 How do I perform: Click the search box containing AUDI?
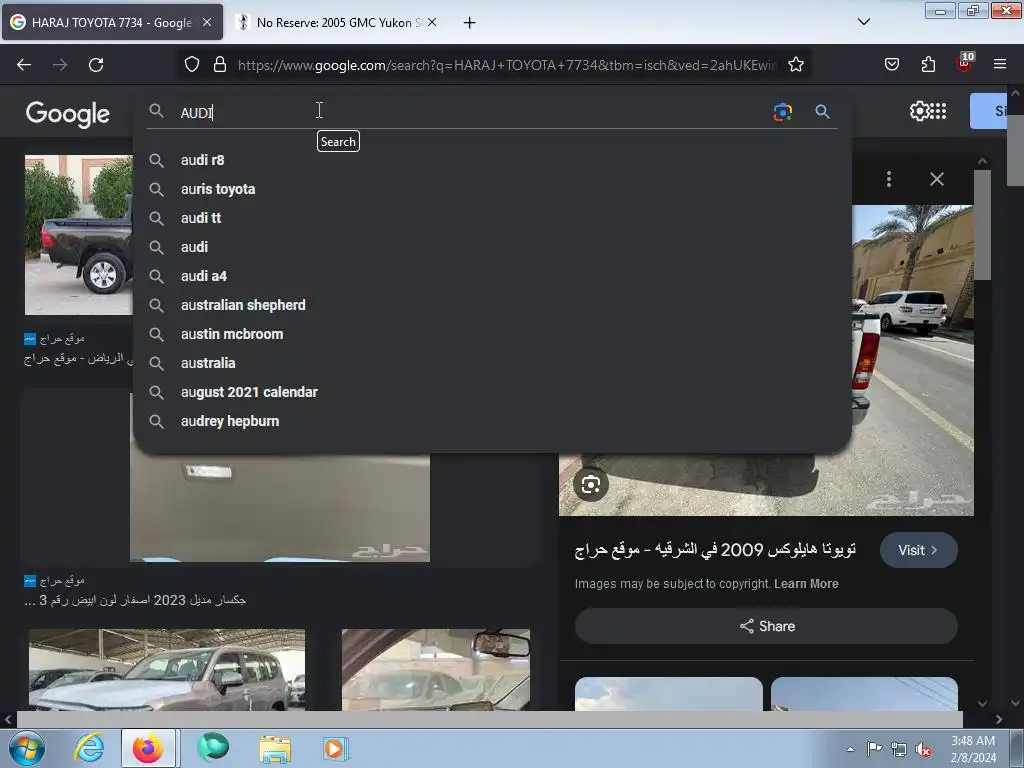point(470,112)
